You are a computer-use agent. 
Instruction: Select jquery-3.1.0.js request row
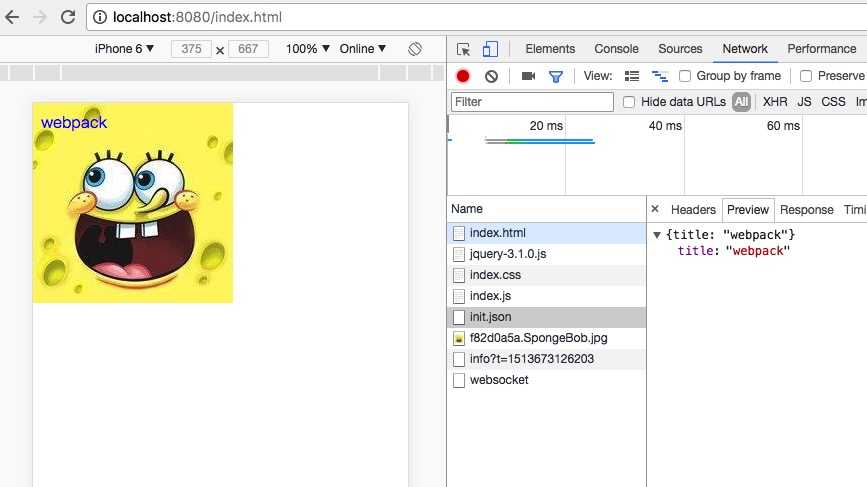[x=546, y=254]
